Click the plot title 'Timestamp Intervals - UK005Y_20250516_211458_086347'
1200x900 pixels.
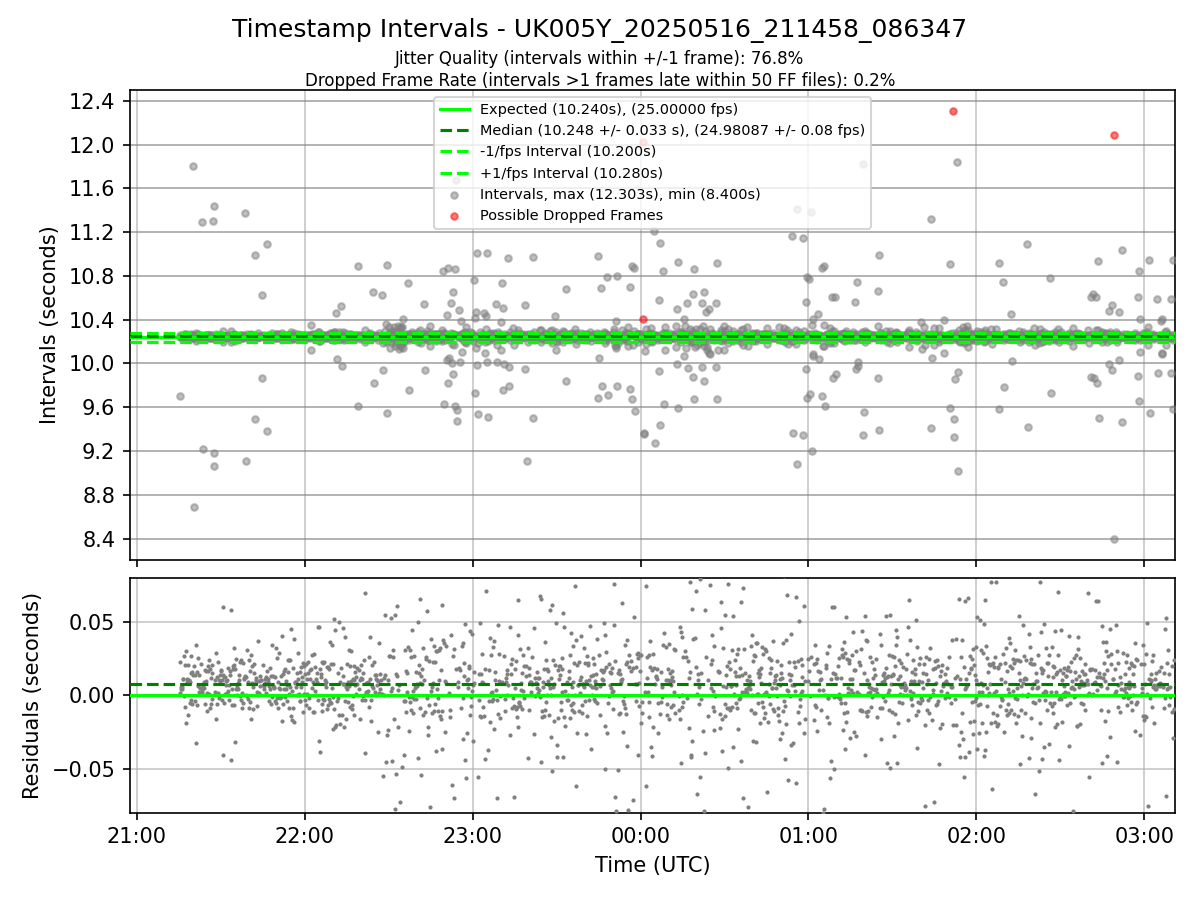coord(599,29)
